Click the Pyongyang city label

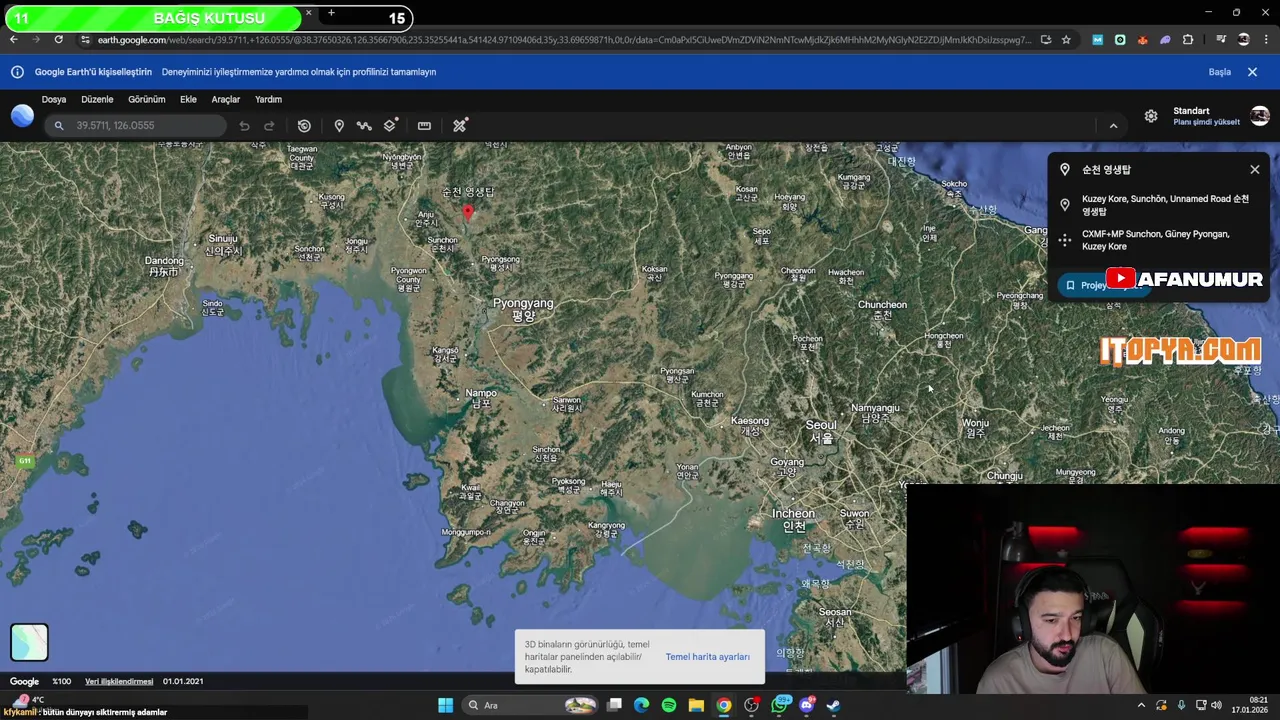pyautogui.click(x=522, y=308)
